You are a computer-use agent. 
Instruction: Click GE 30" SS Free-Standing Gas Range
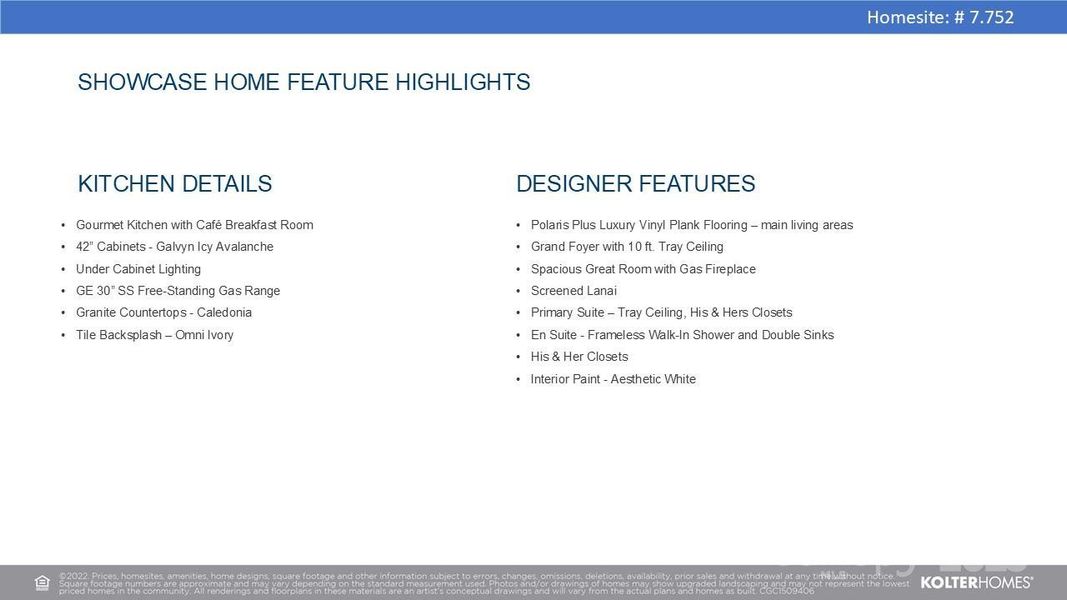[x=178, y=291]
